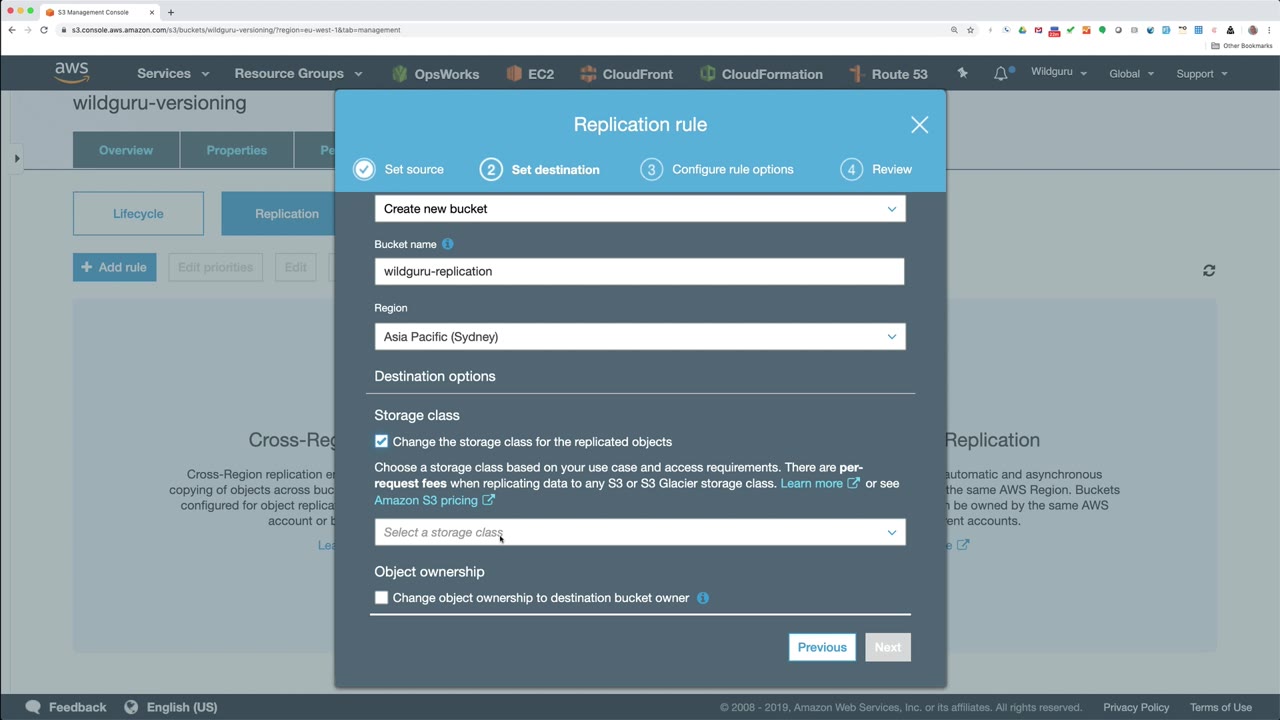The width and height of the screenshot is (1280, 720).
Task: Click the Feedback link in the footer
Action: (x=77, y=707)
